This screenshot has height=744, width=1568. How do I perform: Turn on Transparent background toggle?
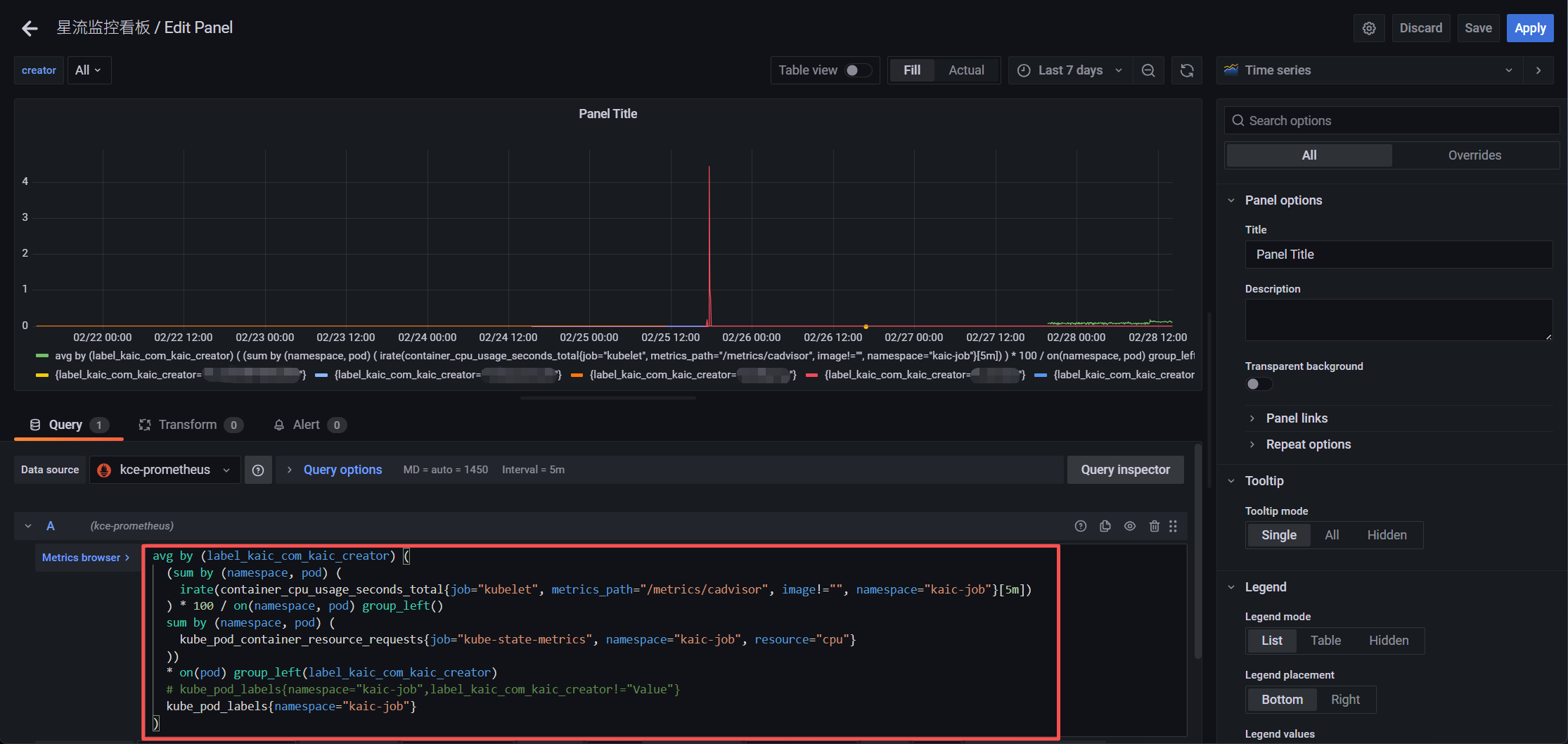1258,384
